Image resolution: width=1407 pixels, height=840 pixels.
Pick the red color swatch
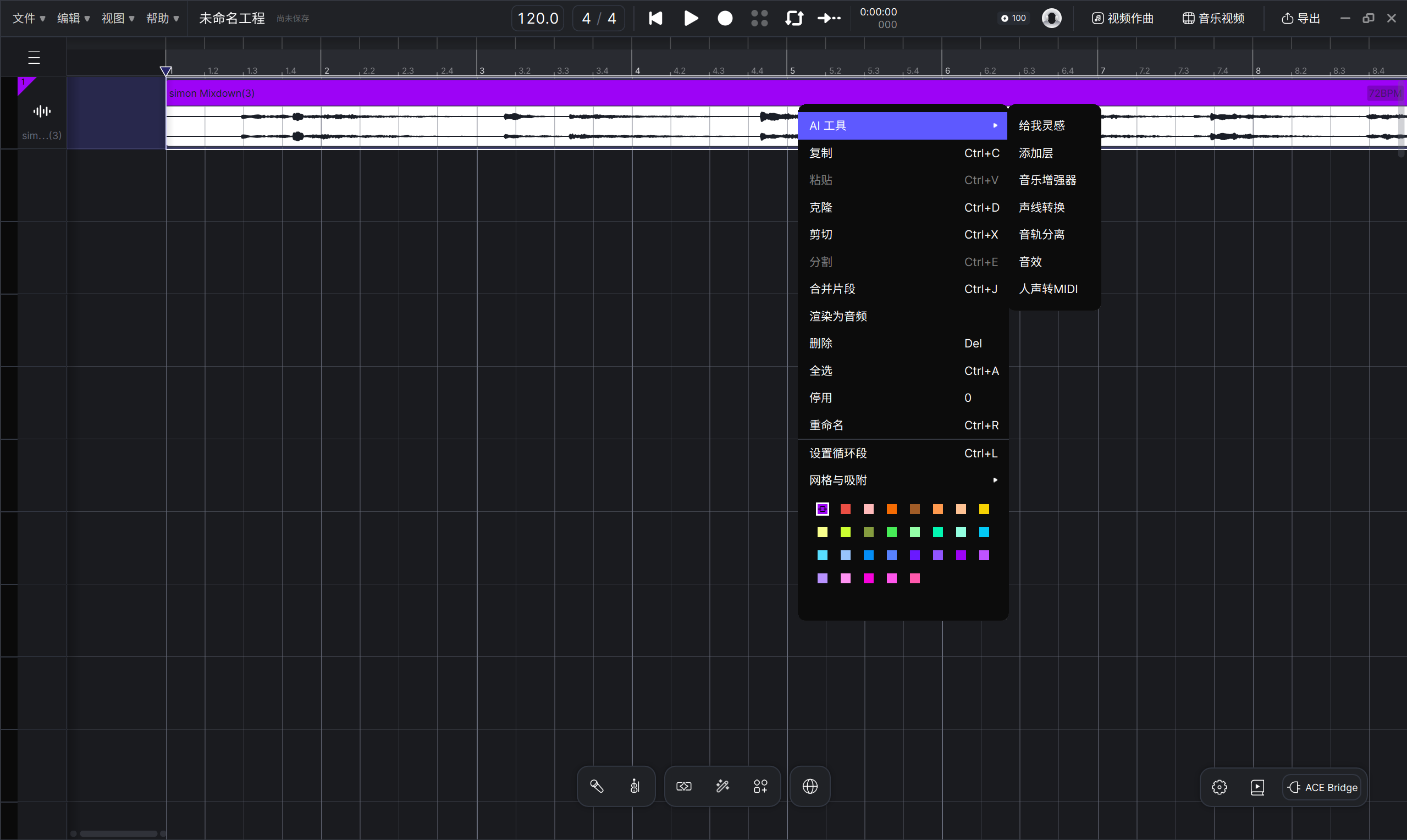pyautogui.click(x=846, y=509)
